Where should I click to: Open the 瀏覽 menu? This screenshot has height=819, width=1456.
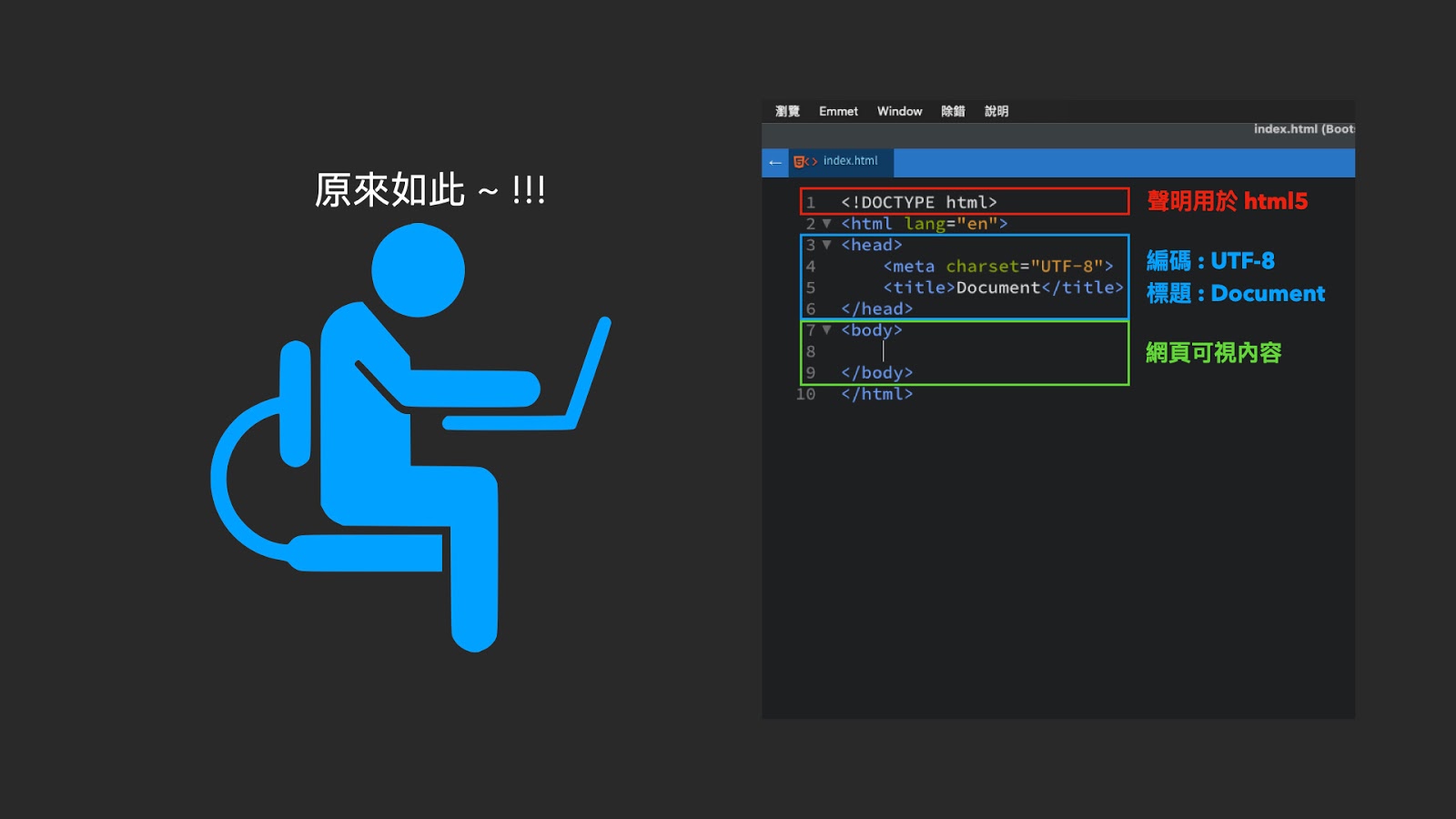point(787,111)
